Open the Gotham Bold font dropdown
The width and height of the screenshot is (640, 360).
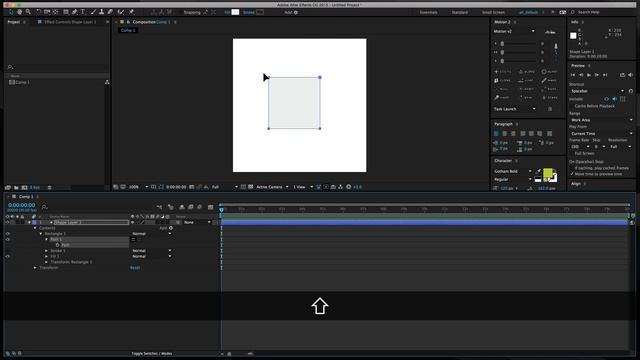pyautogui.click(x=512, y=171)
